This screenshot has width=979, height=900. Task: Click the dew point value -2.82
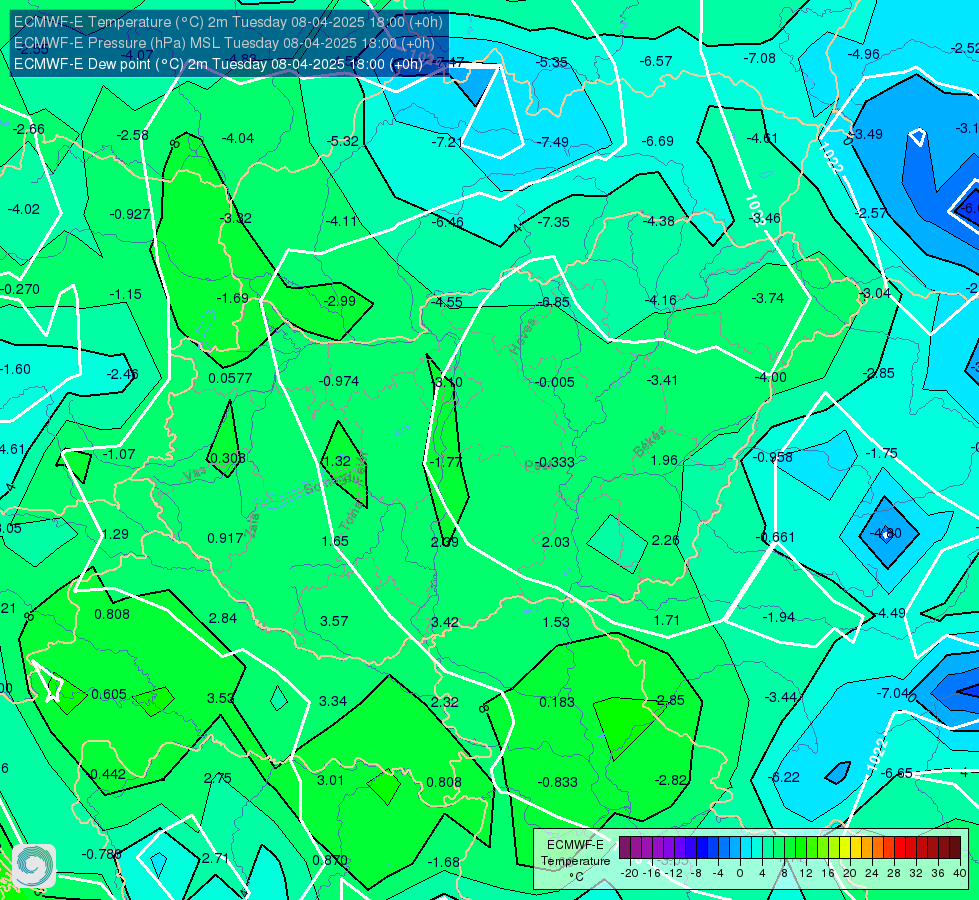(x=671, y=780)
